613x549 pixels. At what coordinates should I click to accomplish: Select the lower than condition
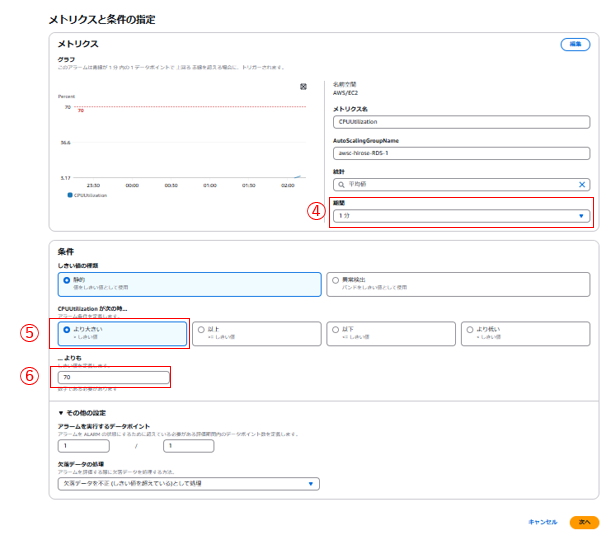coord(525,334)
